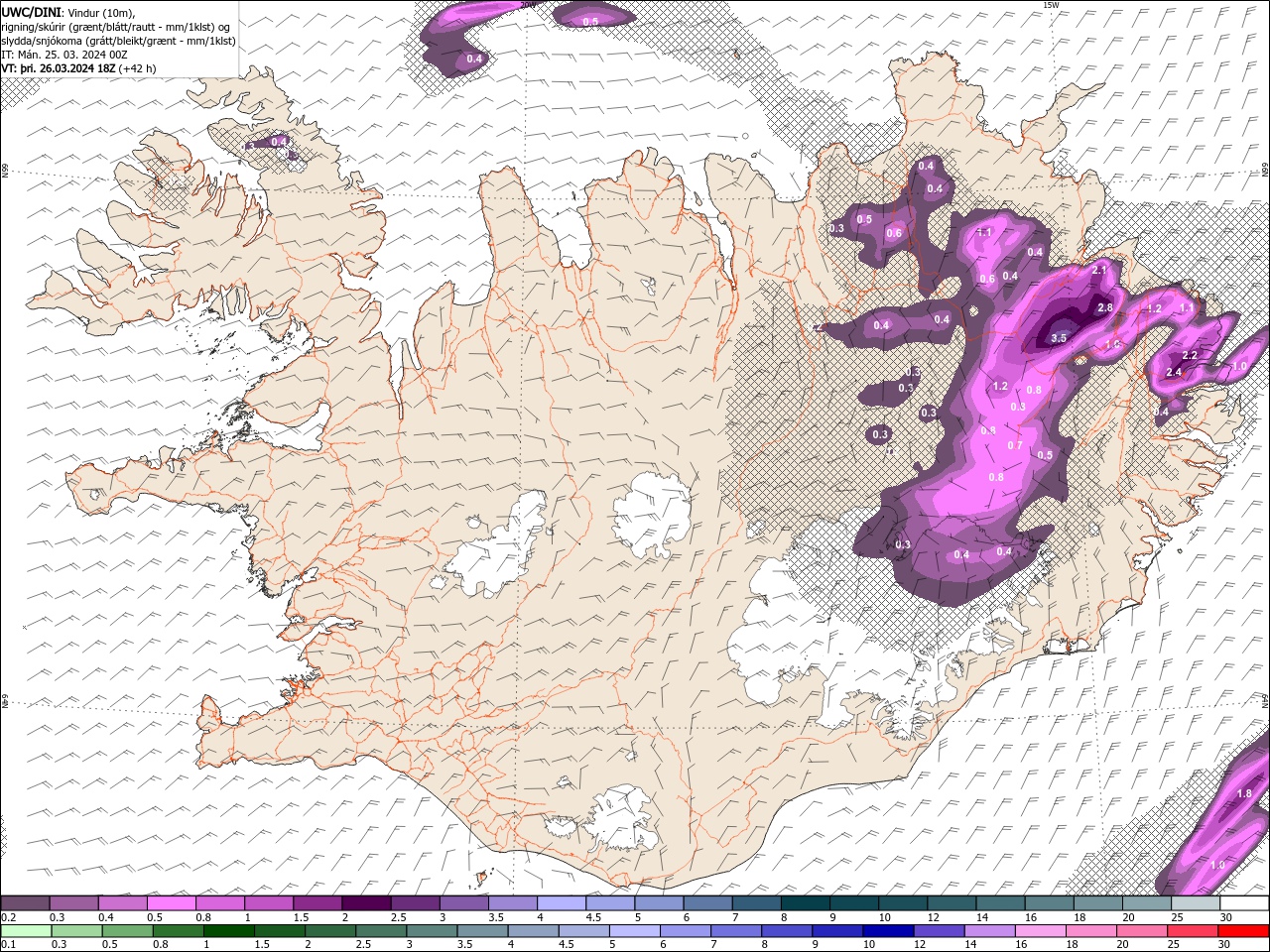
Task: Select the white 30 snow legend swatch
Action: [x=1244, y=902]
